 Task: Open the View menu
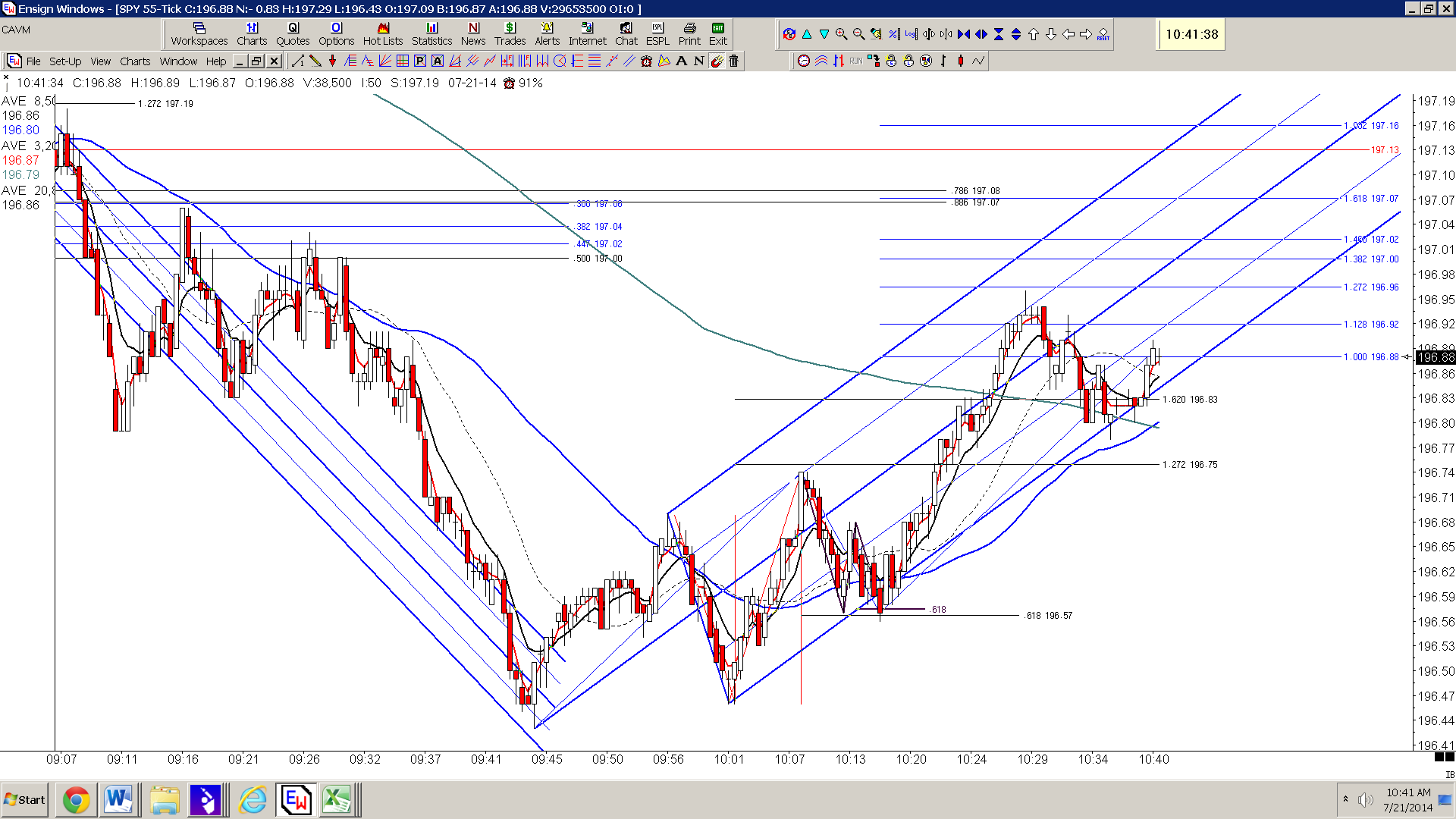[101, 61]
